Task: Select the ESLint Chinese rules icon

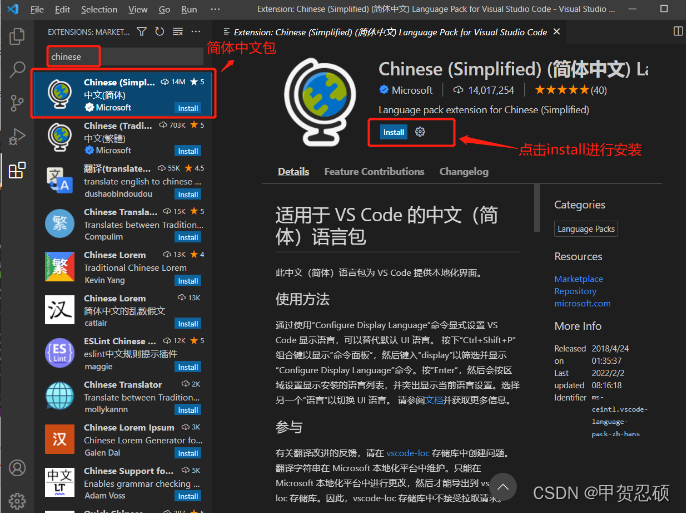Action: click(x=60, y=353)
